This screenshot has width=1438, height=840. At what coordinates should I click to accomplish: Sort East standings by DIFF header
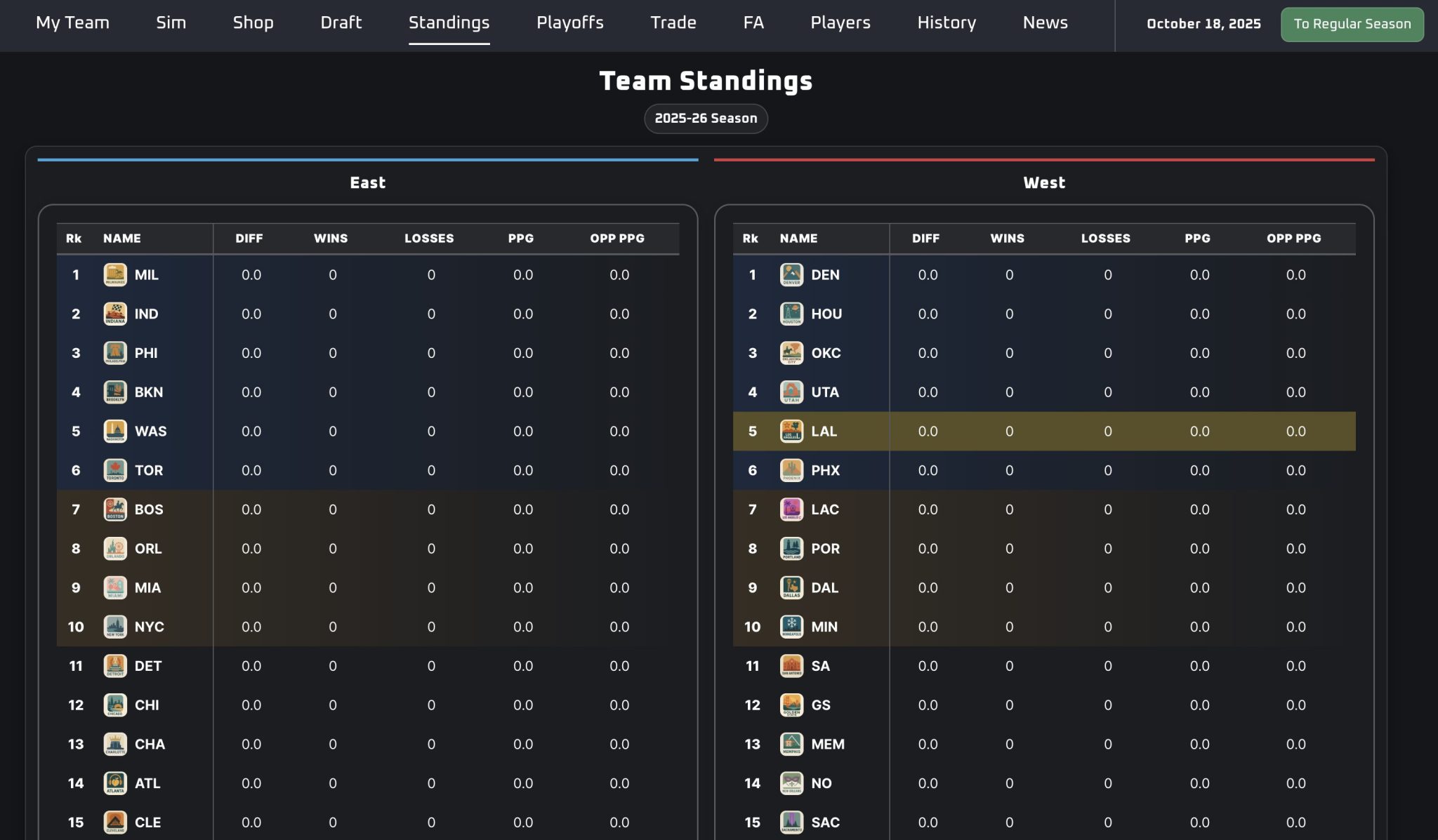249,239
